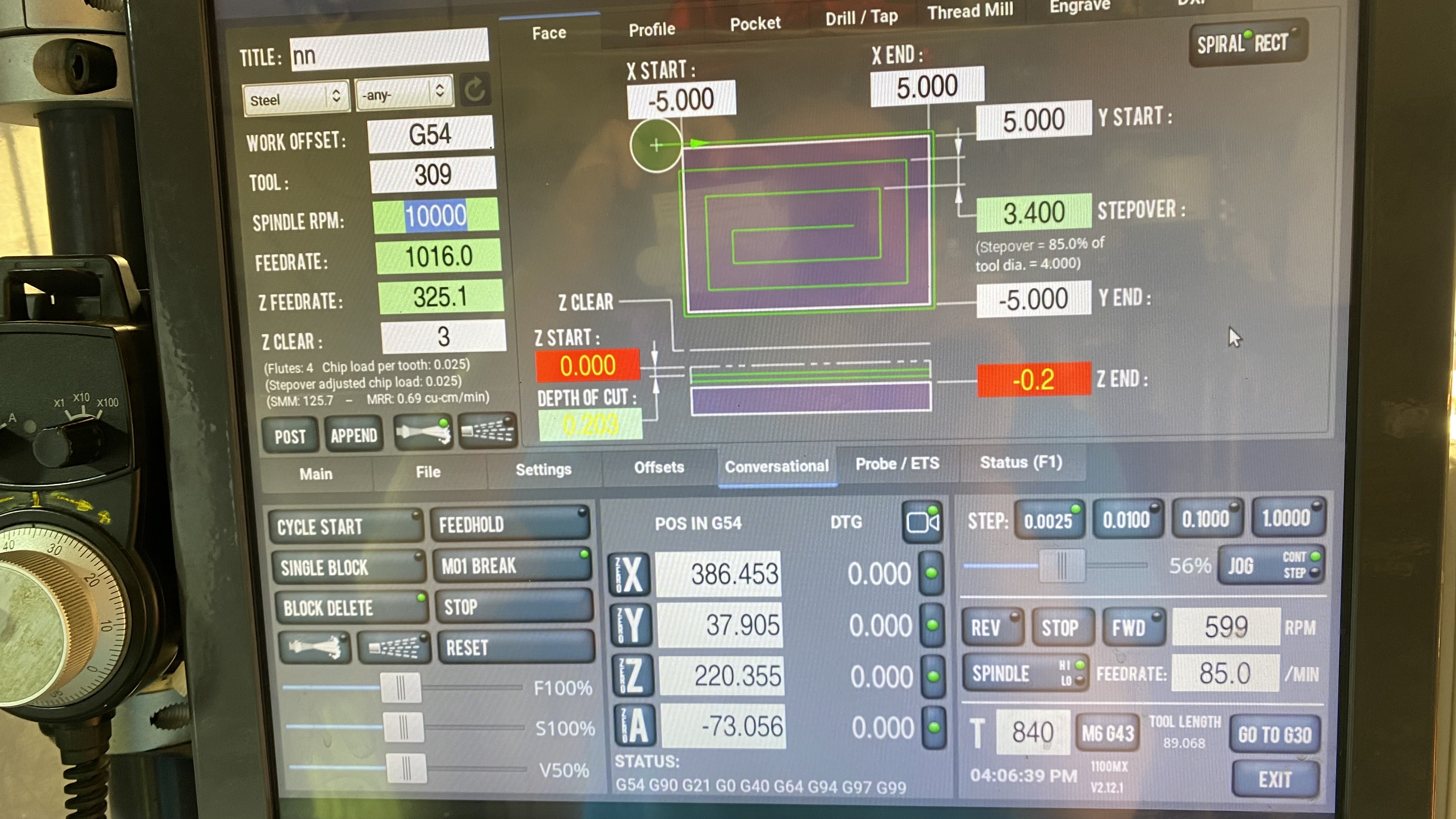Switch to the Main tab
Image resolution: width=1456 pixels, height=819 pixels.
[x=316, y=473]
